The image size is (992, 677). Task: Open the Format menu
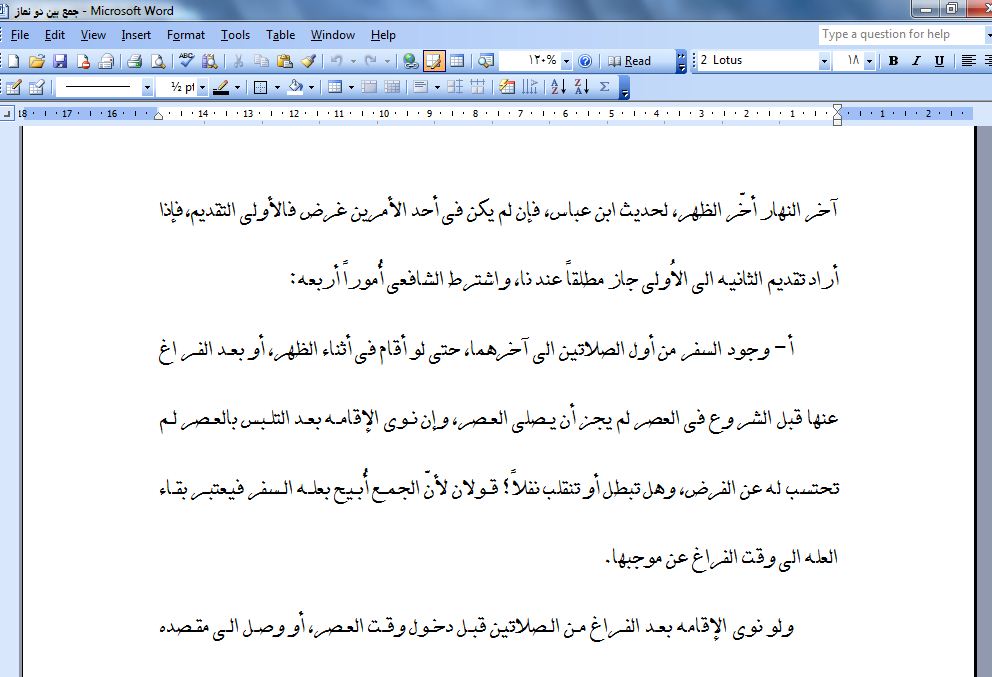click(x=185, y=35)
